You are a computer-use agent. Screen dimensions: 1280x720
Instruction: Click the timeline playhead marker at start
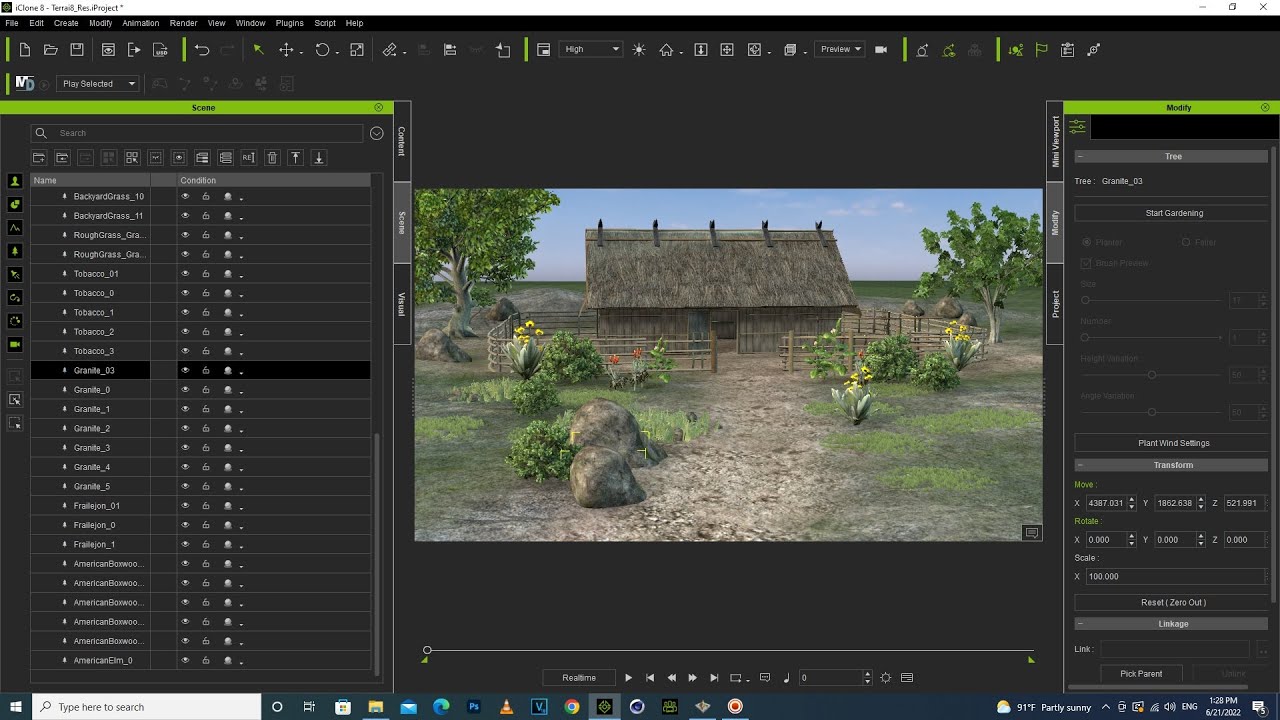pos(427,651)
